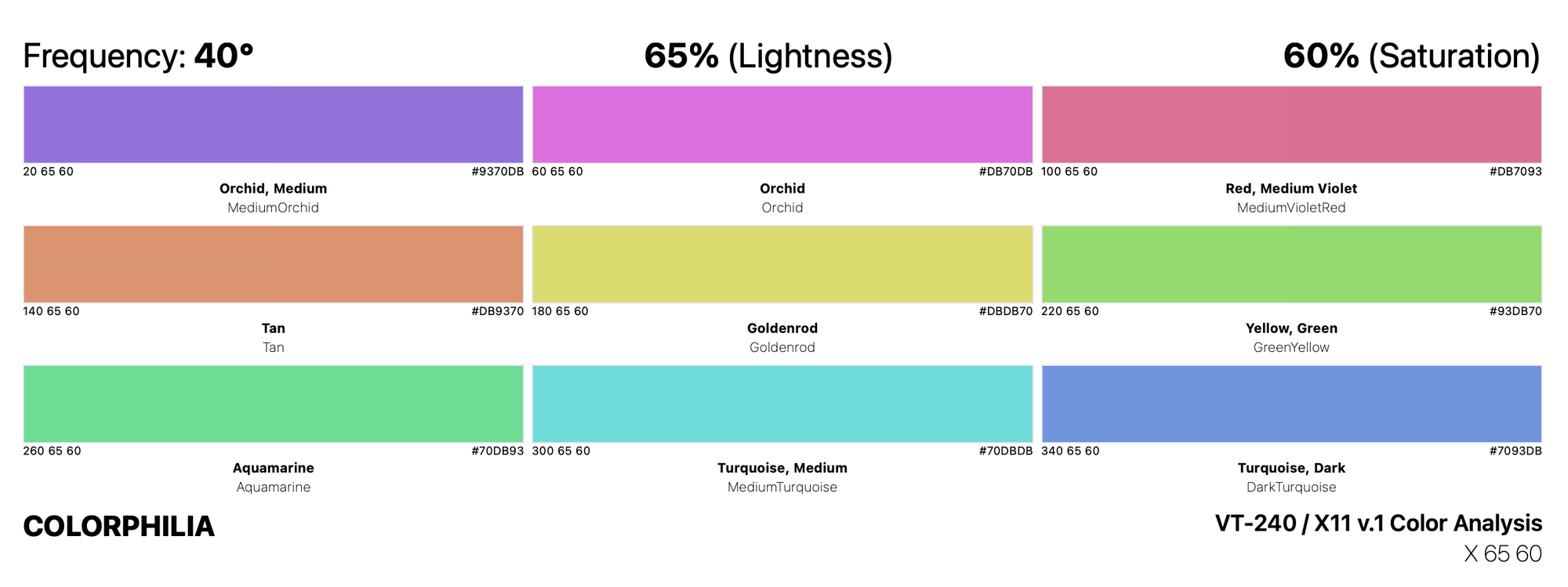Click the COLORPHILIA logo text

(x=119, y=527)
